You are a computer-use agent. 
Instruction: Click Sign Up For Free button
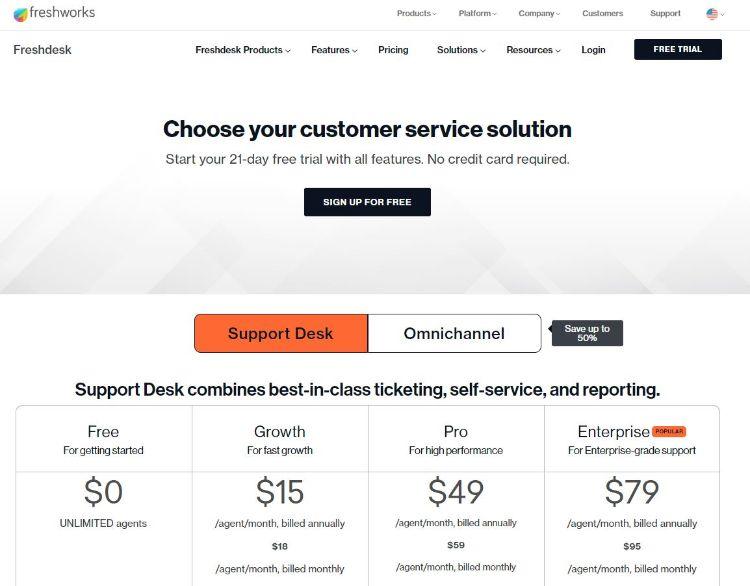(367, 202)
